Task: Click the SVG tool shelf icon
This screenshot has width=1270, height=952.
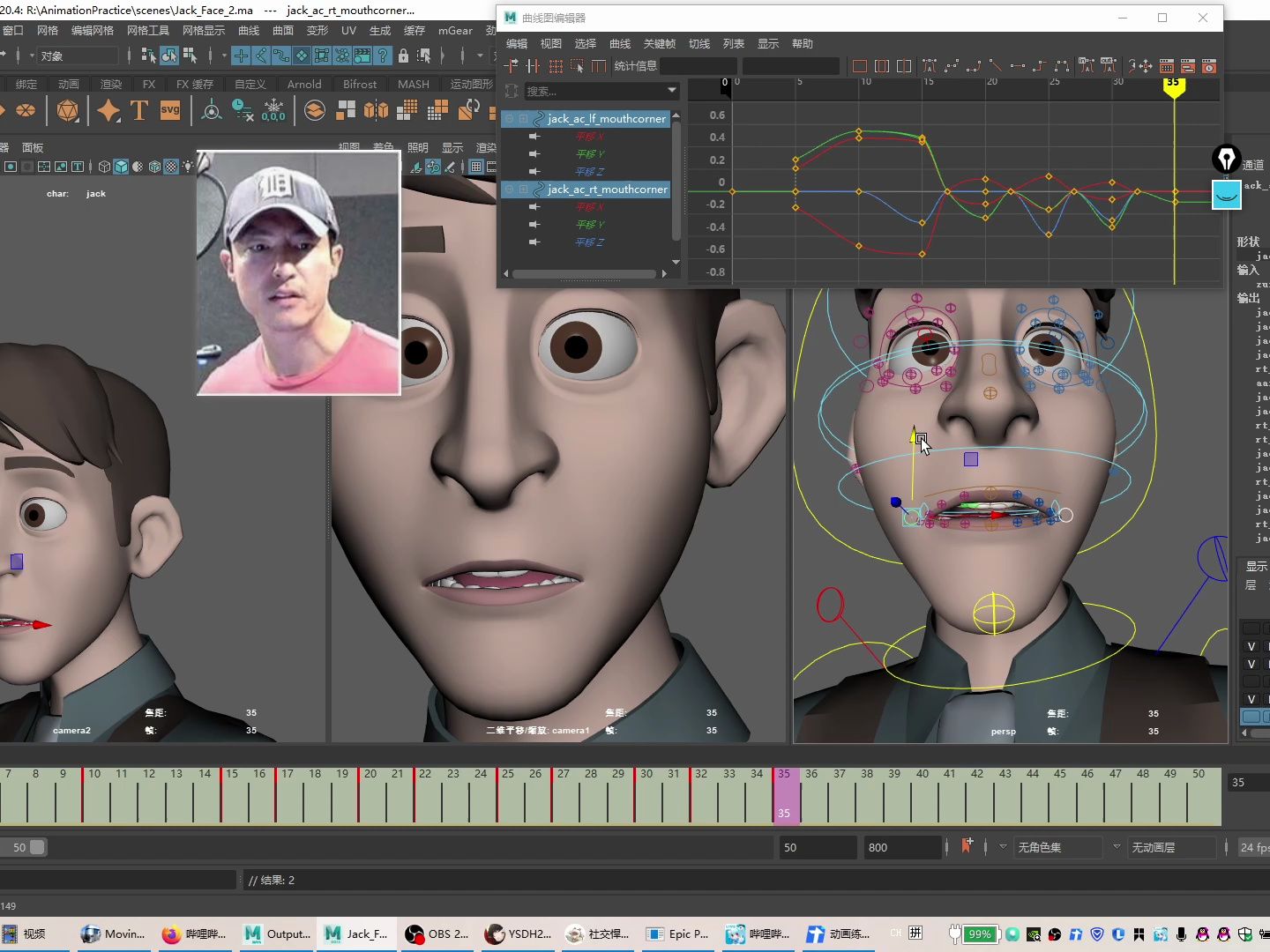Action: 170,110
